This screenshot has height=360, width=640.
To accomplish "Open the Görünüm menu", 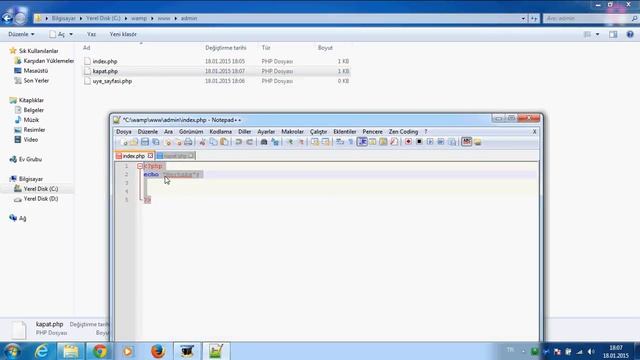I will point(191,132).
